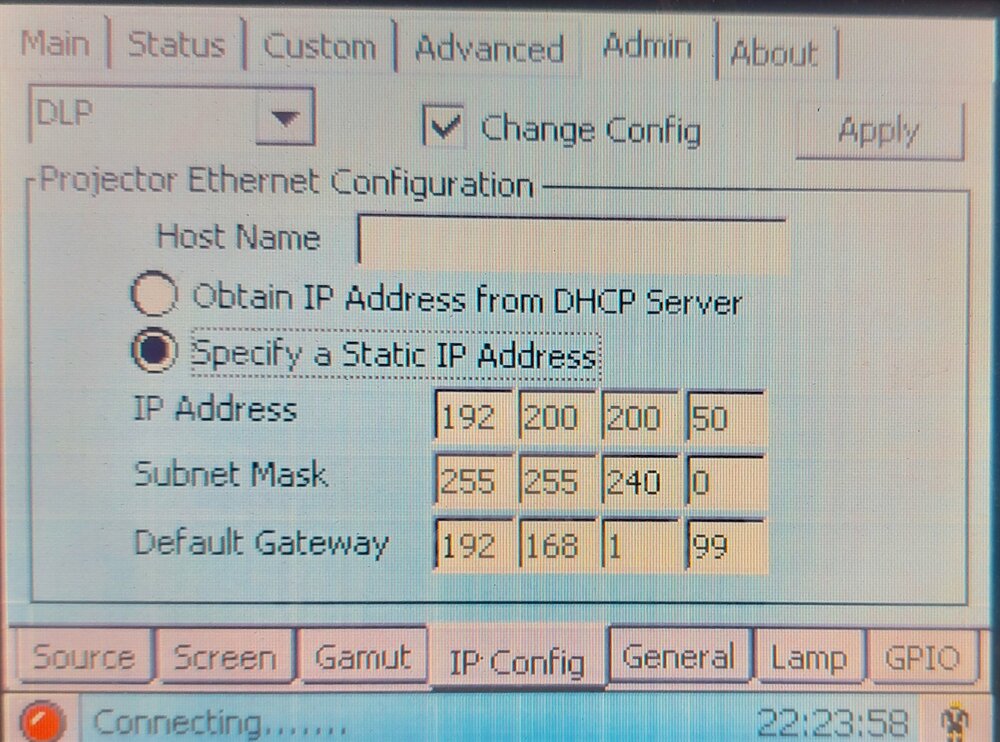1000x742 pixels.
Task: Select the Source bottom tab
Action: click(83, 656)
